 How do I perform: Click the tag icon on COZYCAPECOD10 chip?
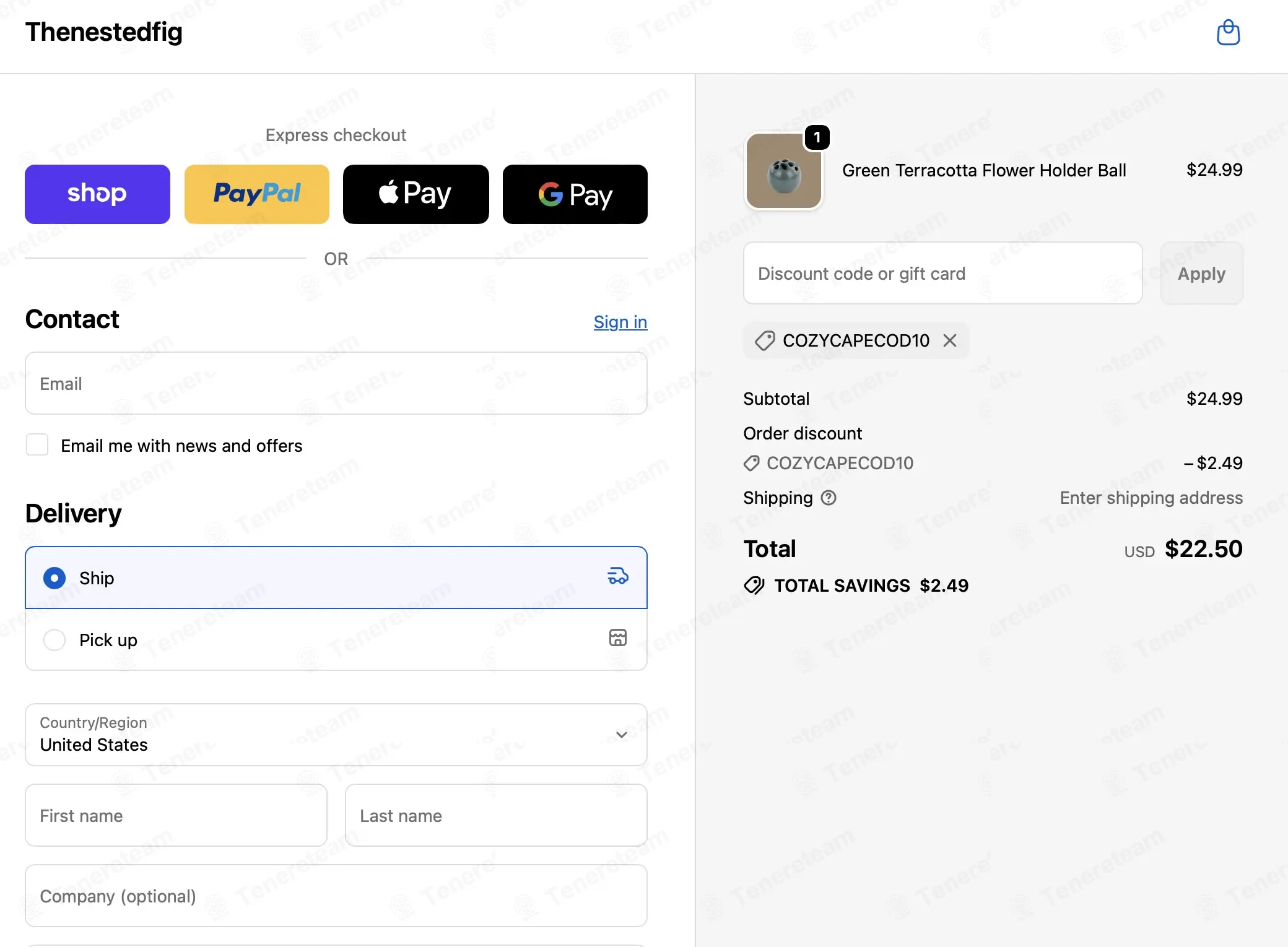tap(765, 340)
